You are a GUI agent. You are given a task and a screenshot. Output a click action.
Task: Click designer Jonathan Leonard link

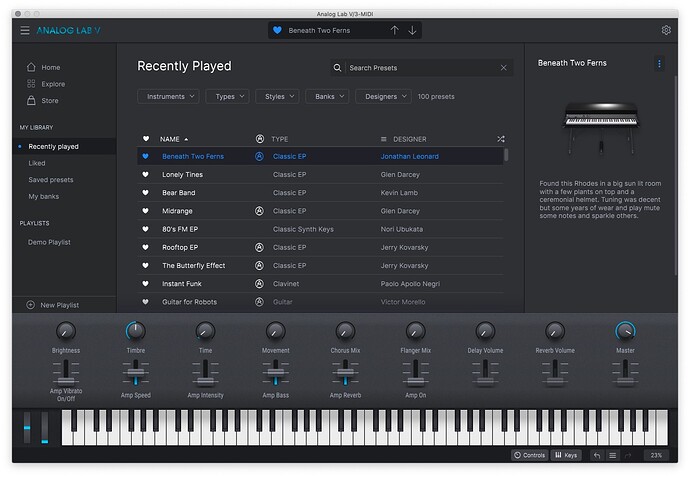point(410,156)
